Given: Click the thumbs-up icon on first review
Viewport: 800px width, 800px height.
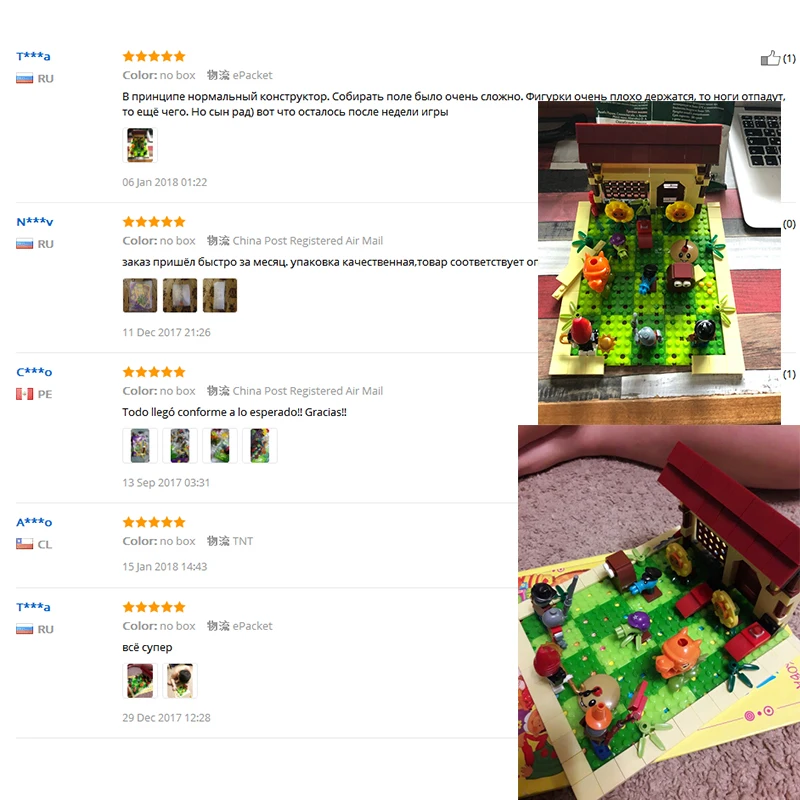Looking at the screenshot, I should [770, 58].
